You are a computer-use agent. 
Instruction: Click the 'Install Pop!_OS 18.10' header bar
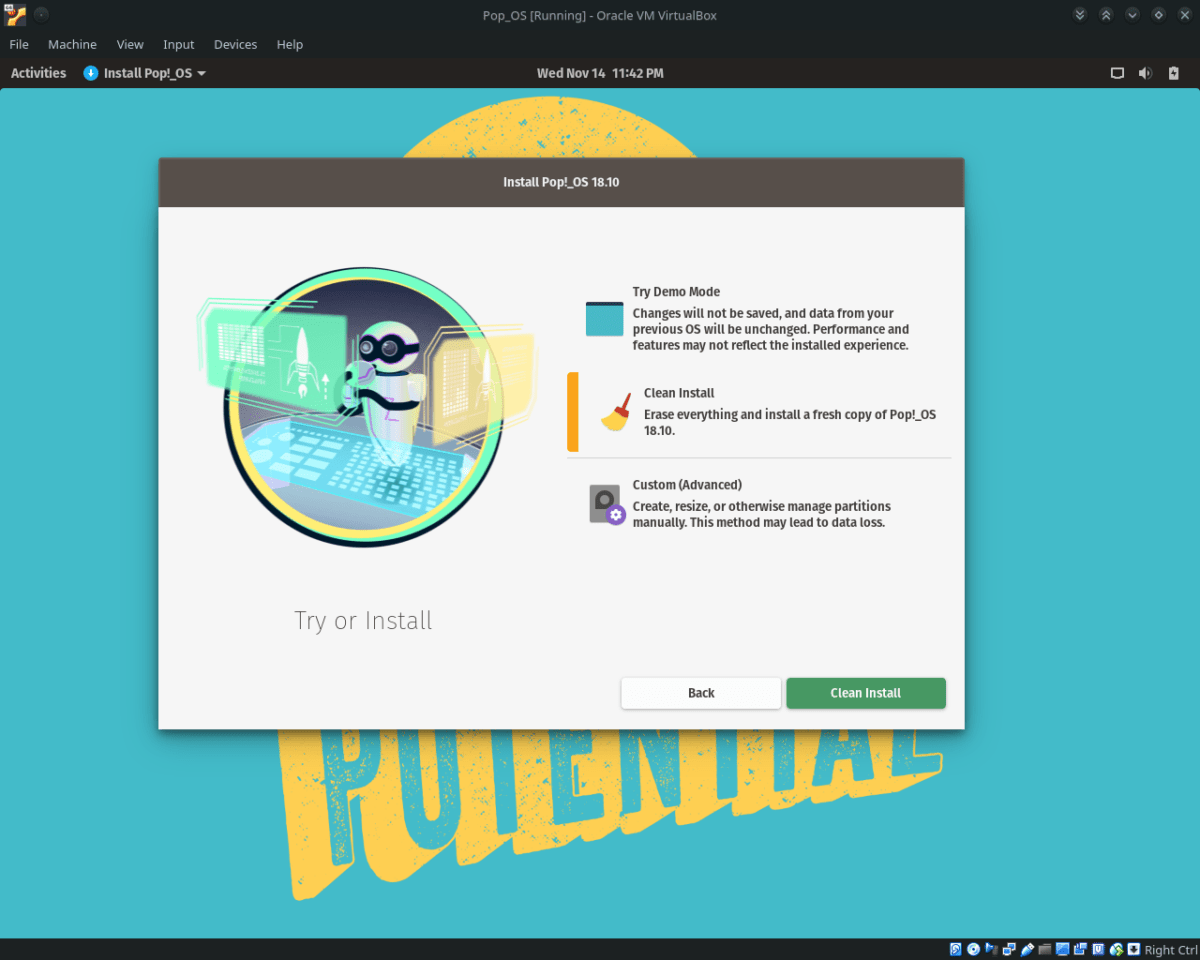[561, 182]
